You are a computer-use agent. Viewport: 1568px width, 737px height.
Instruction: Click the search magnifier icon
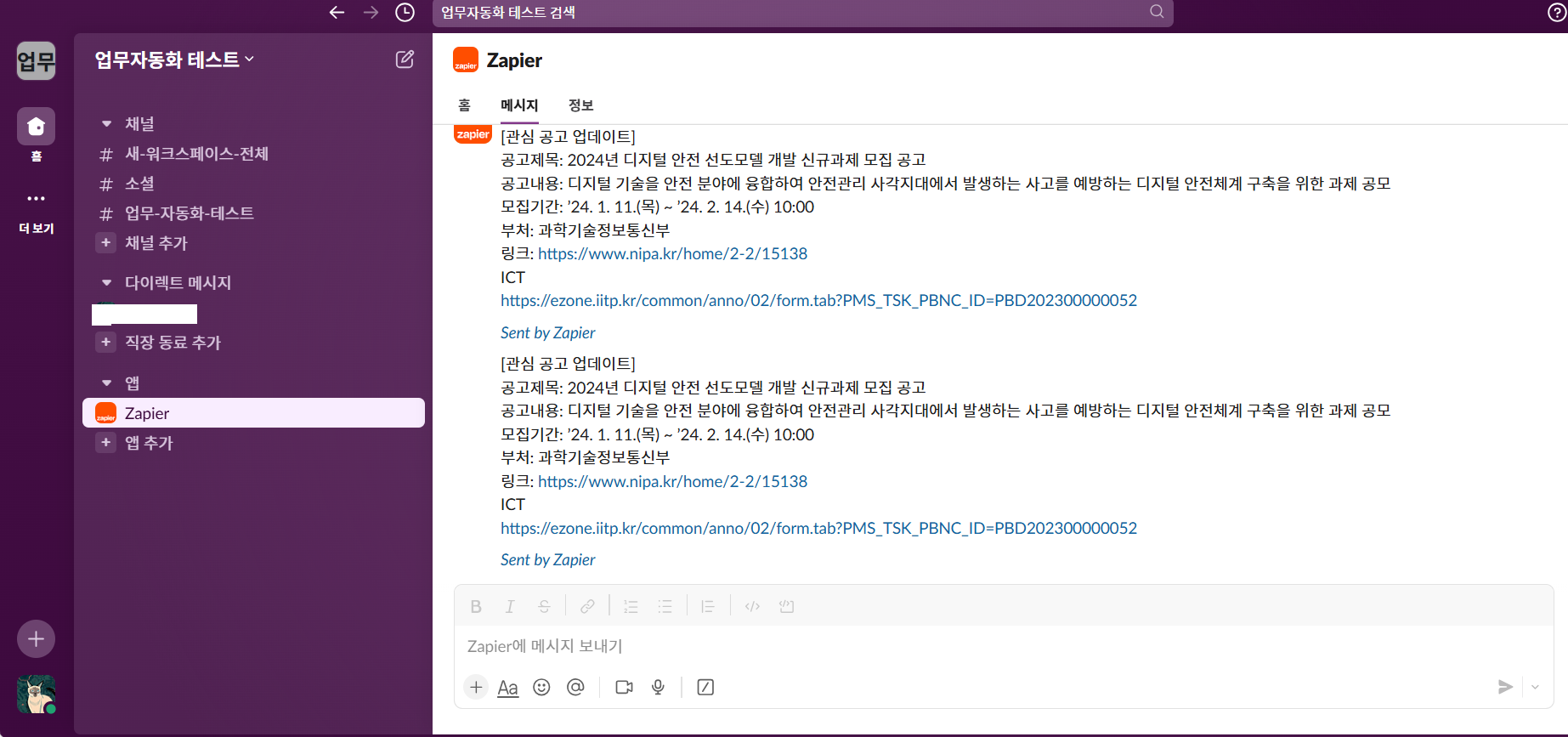click(1157, 12)
